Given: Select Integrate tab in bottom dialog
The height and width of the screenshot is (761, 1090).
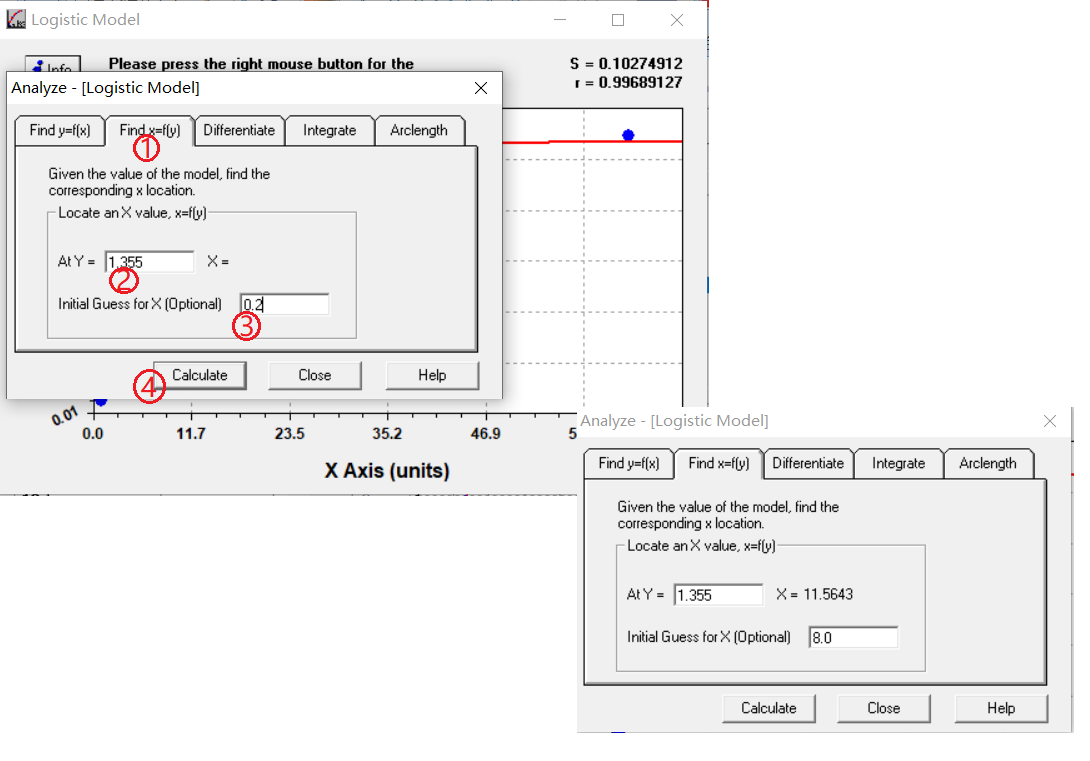Looking at the screenshot, I should click(x=898, y=463).
